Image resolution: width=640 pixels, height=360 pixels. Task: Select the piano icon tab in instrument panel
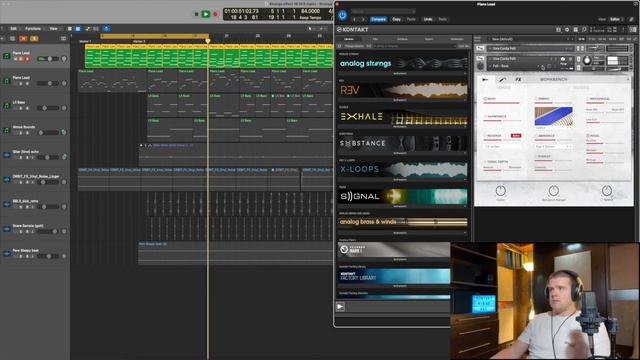coord(485,79)
